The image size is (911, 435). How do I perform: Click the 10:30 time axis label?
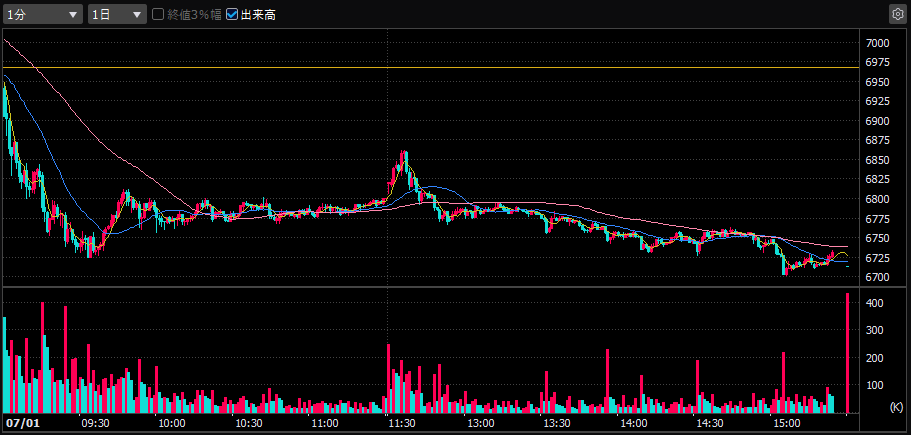coord(250,423)
